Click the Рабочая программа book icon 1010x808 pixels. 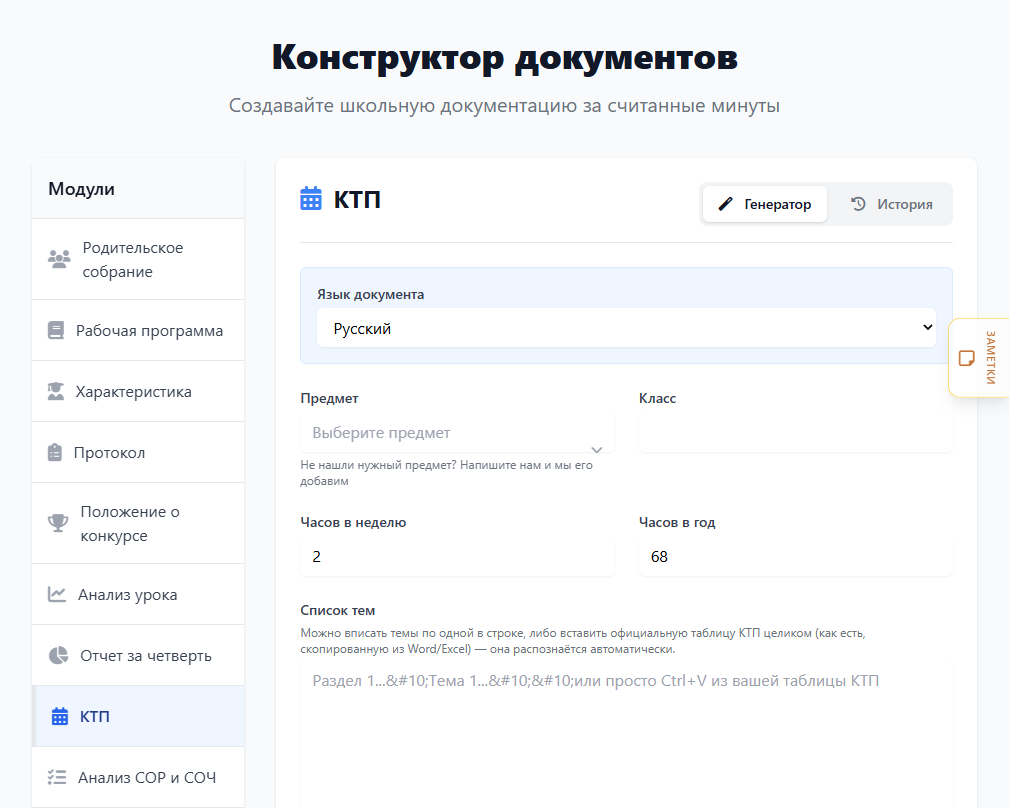pyautogui.click(x=56, y=331)
